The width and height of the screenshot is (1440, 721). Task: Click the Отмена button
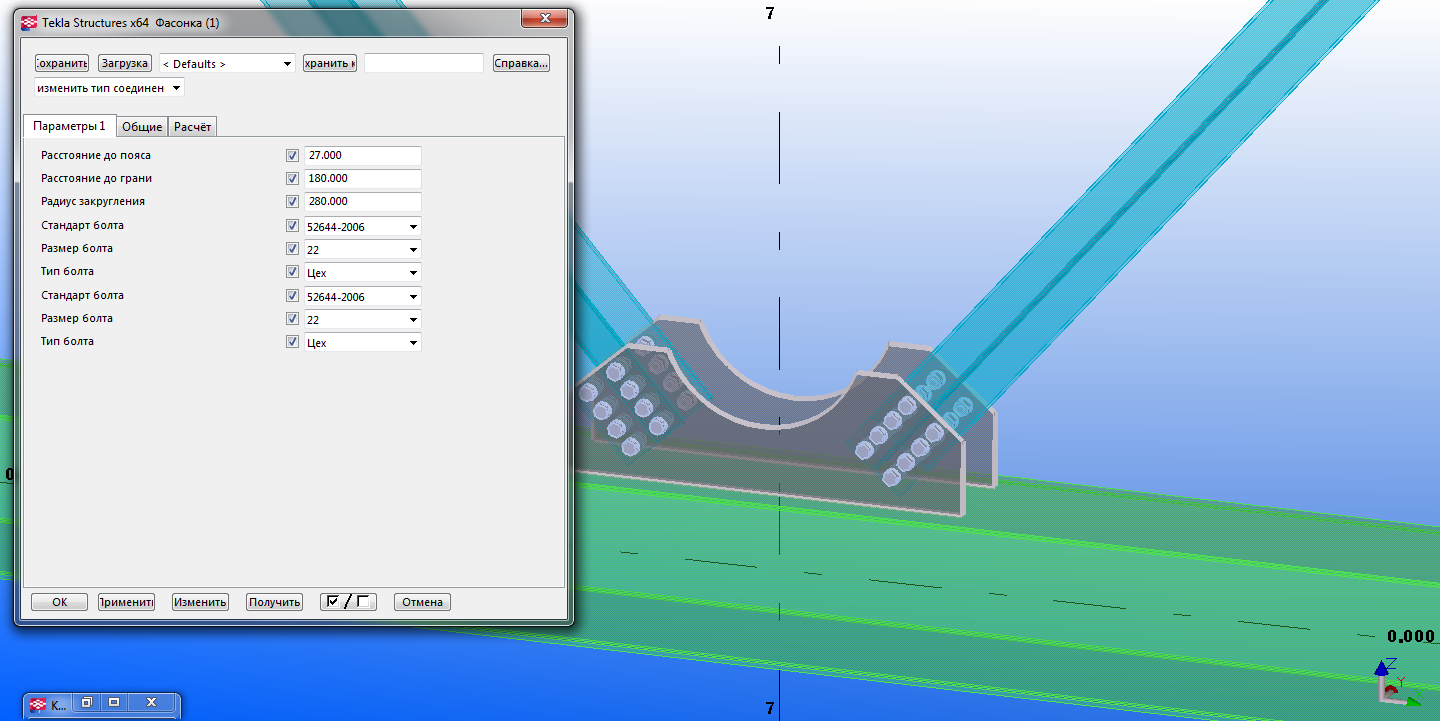pyautogui.click(x=422, y=602)
